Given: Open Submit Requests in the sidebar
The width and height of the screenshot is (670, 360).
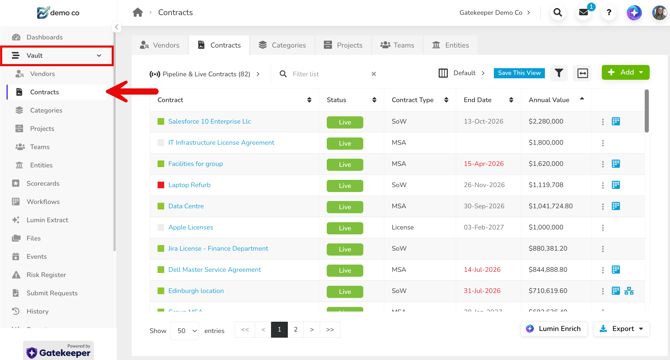Looking at the screenshot, I should (52, 293).
